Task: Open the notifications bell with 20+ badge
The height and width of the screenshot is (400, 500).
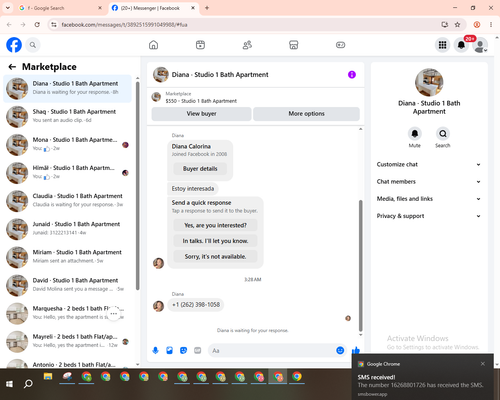Action: coord(461,45)
